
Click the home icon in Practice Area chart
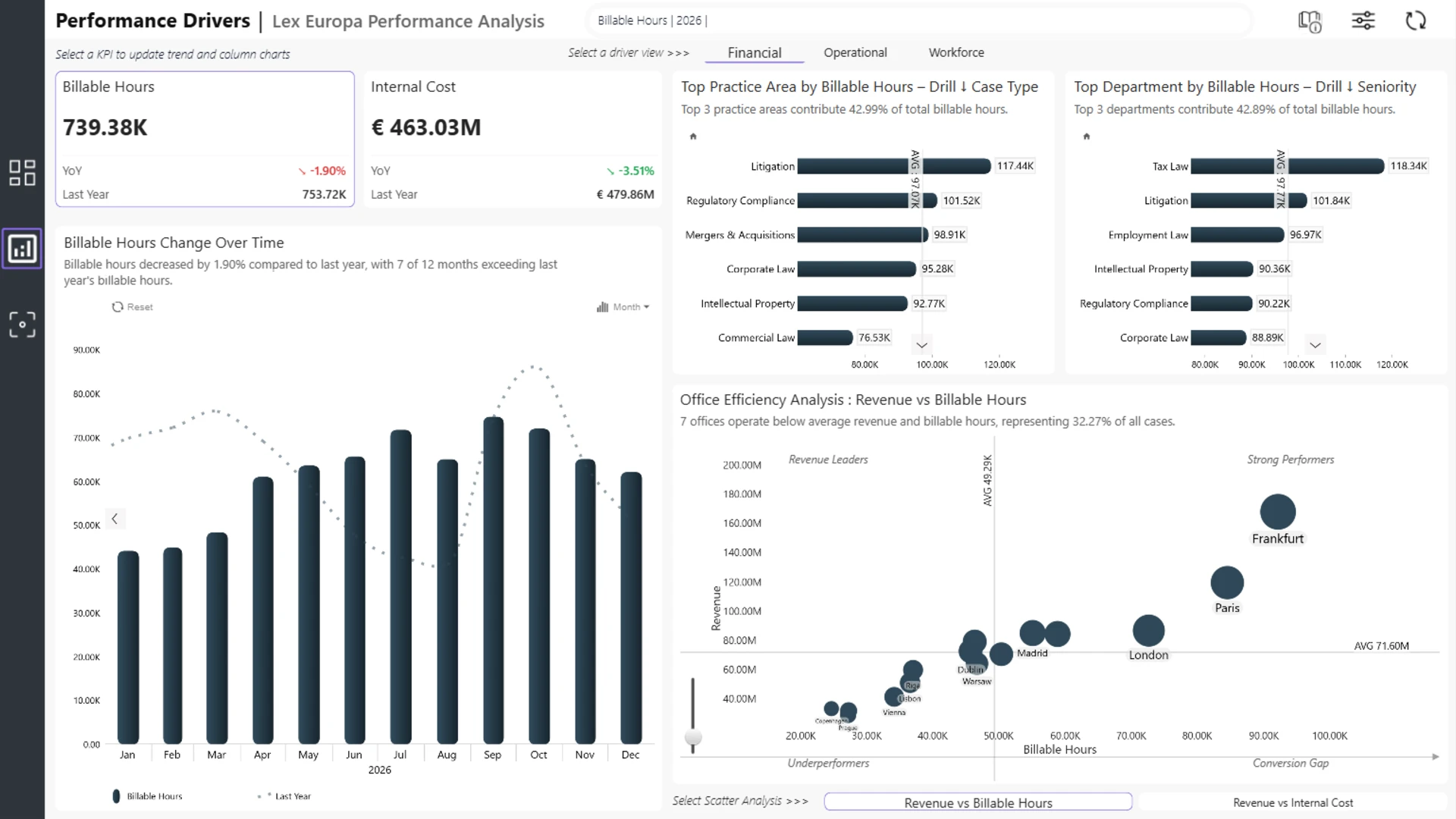(x=692, y=136)
